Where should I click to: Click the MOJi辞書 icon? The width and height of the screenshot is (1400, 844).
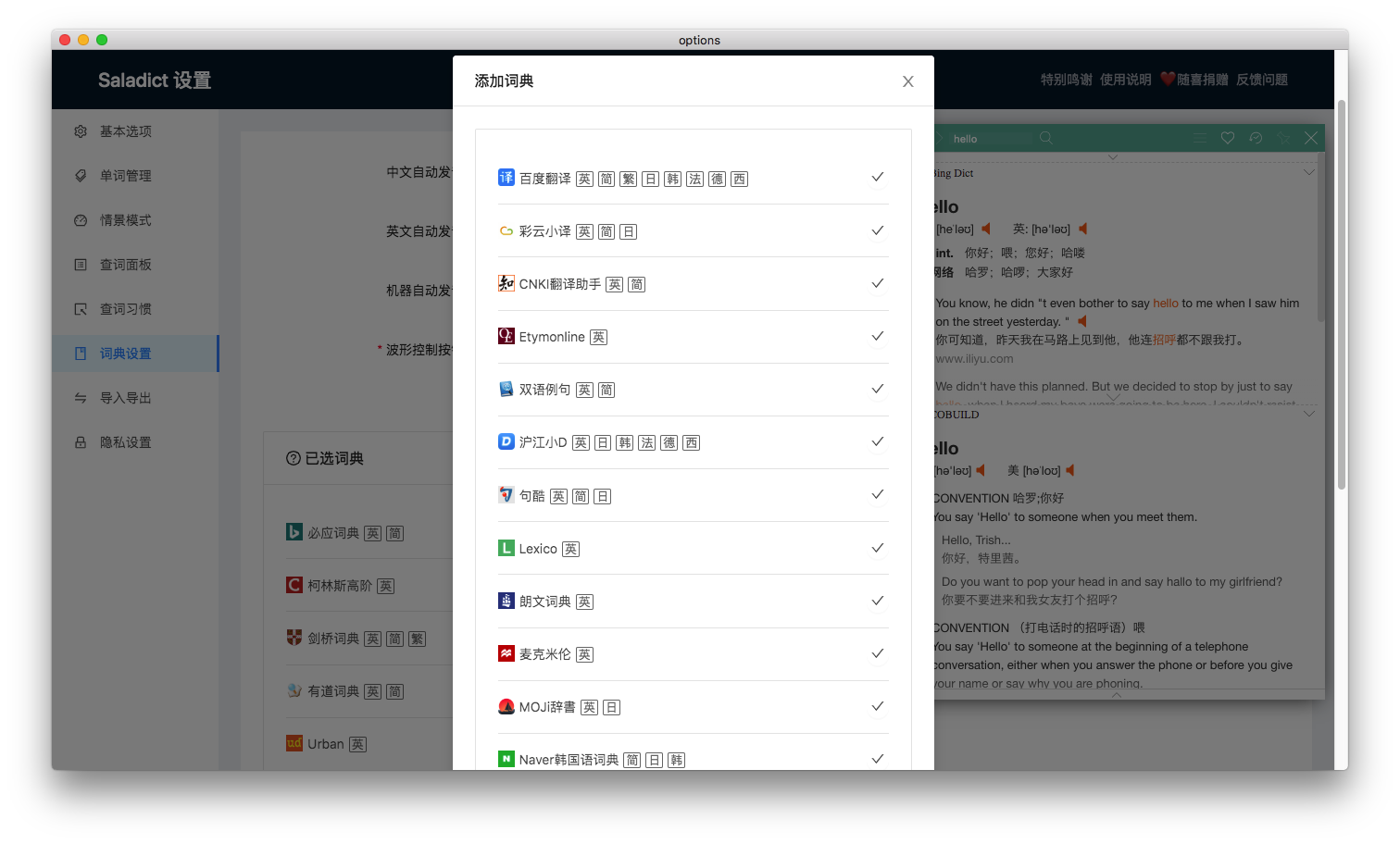tap(506, 706)
